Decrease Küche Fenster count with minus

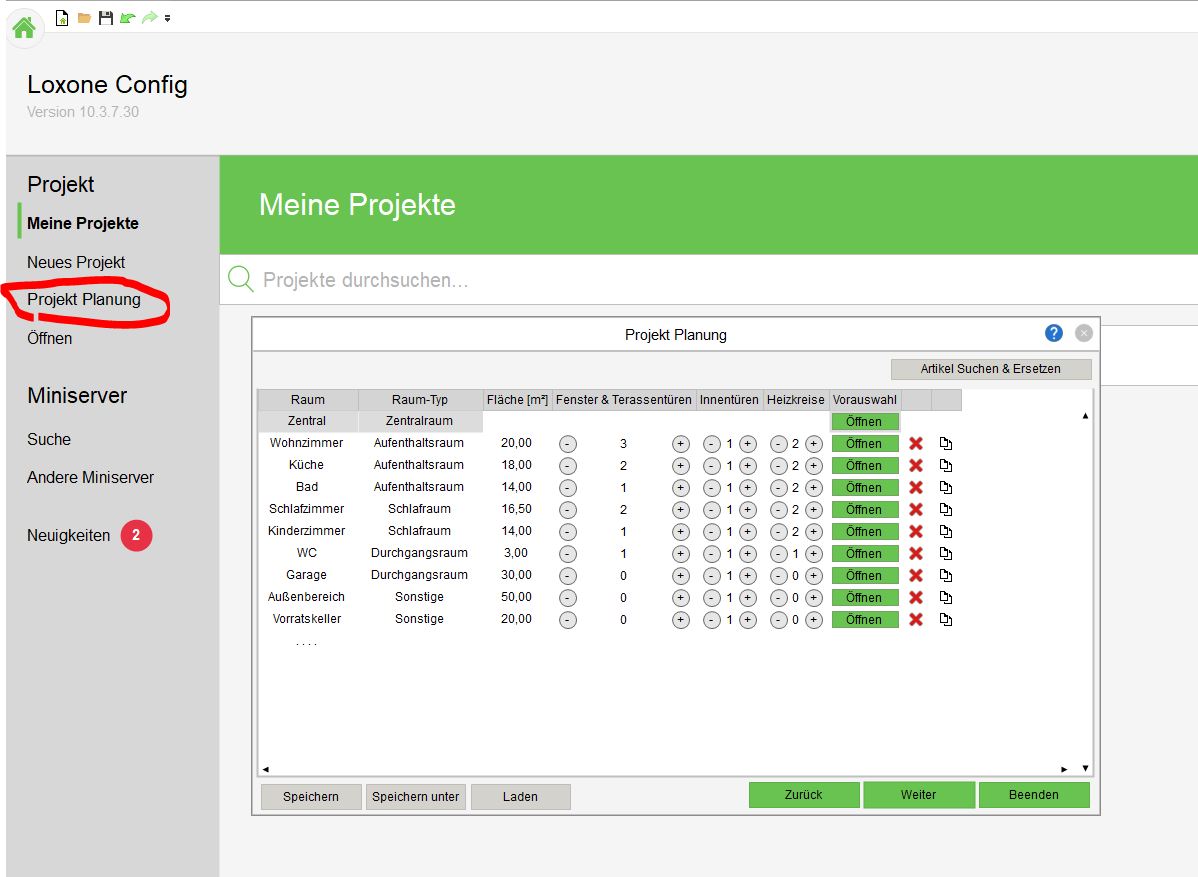coord(568,466)
